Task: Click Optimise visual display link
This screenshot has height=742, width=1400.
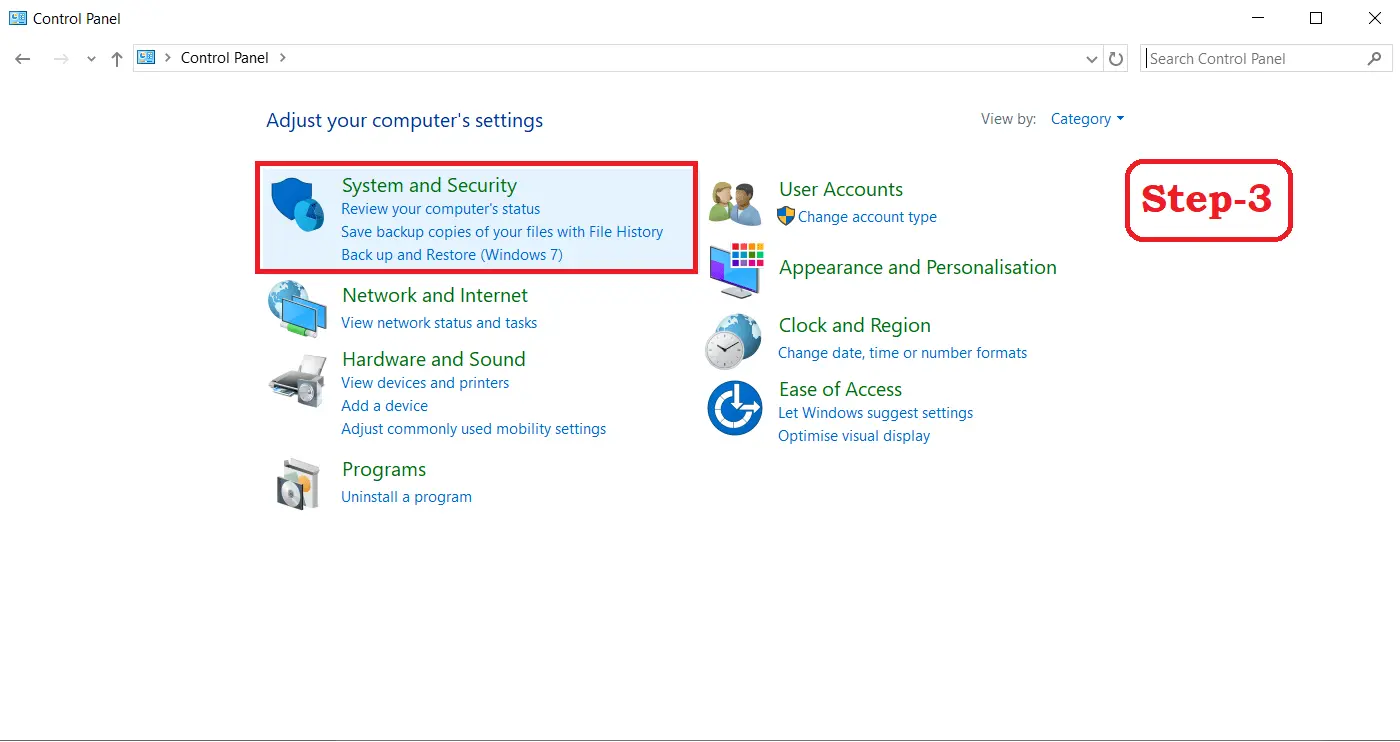Action: (x=854, y=436)
